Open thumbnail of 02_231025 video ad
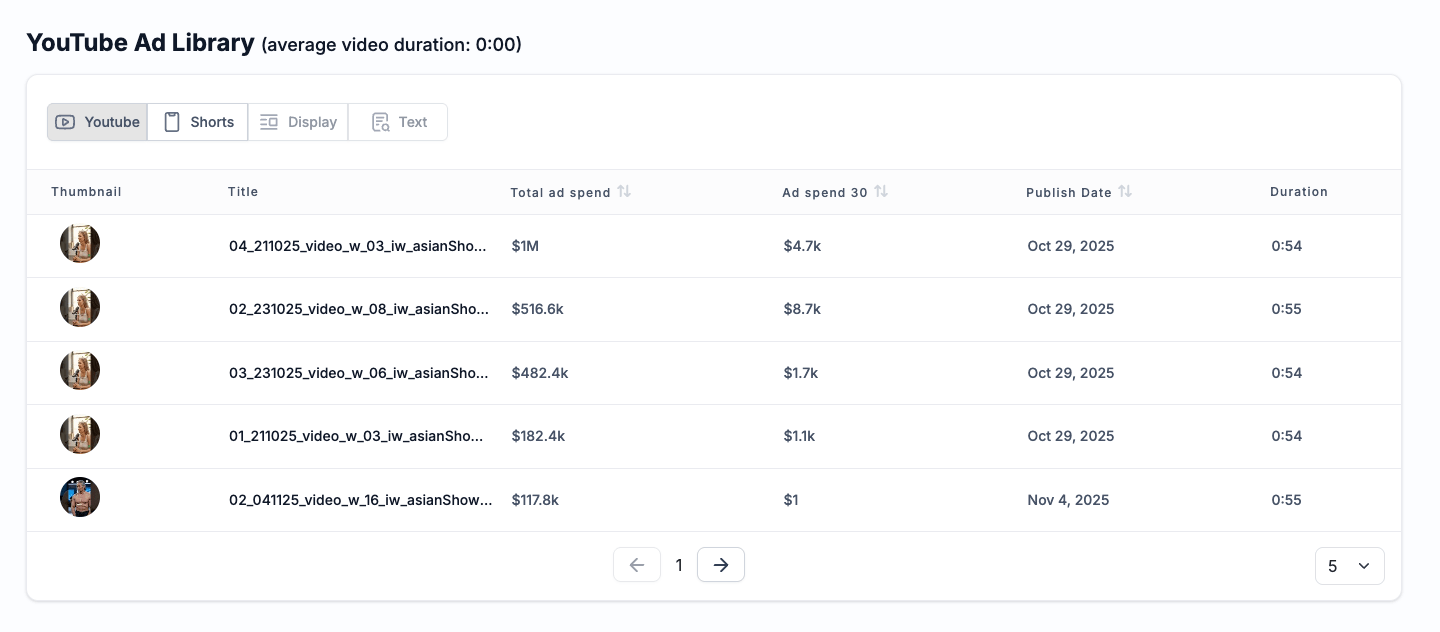Viewport: 1440px width, 632px height. pyautogui.click(x=80, y=308)
